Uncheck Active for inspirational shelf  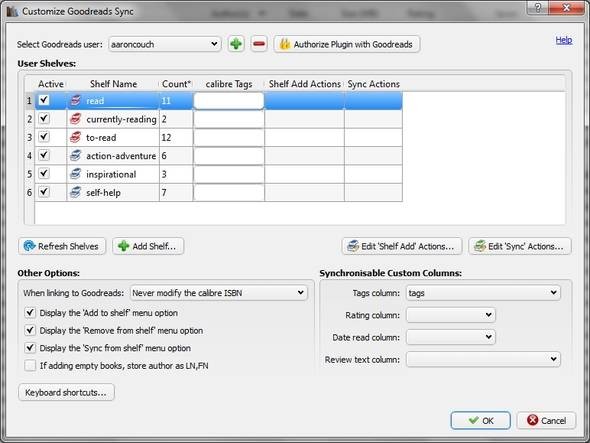coord(44,174)
